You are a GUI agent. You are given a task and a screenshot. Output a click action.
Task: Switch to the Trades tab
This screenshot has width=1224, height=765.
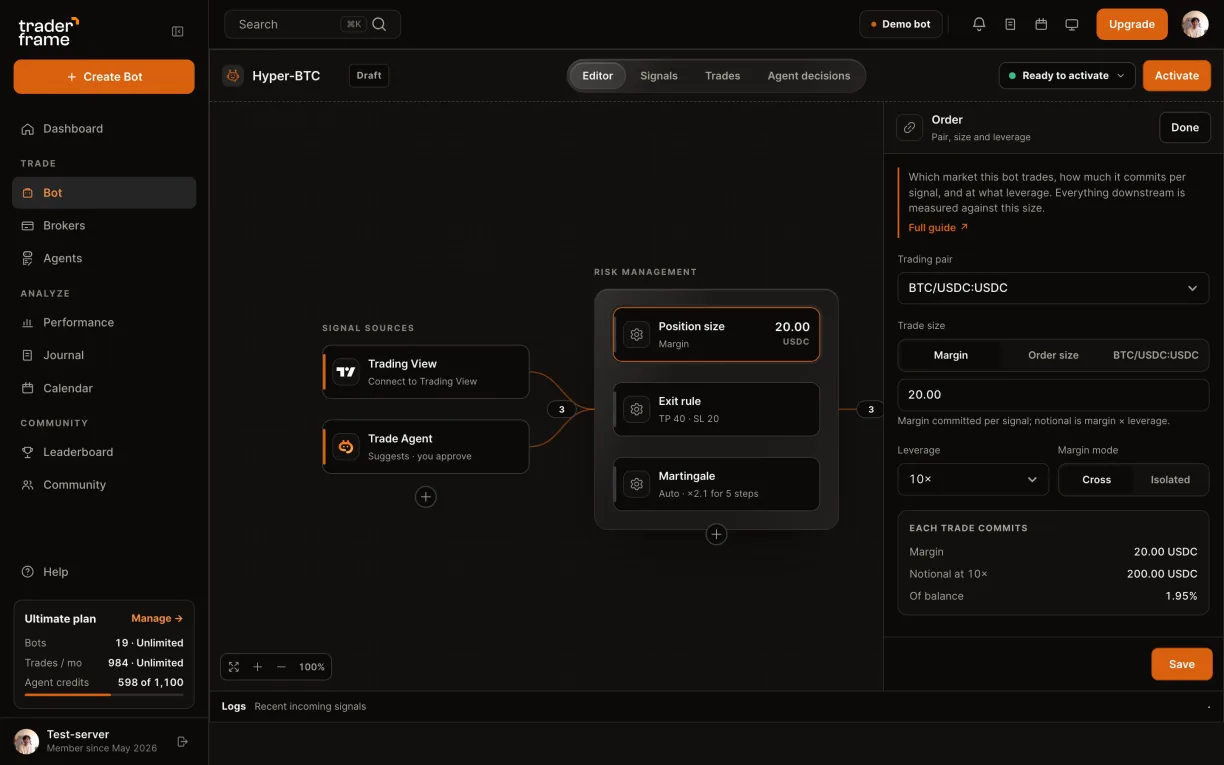[723, 76]
